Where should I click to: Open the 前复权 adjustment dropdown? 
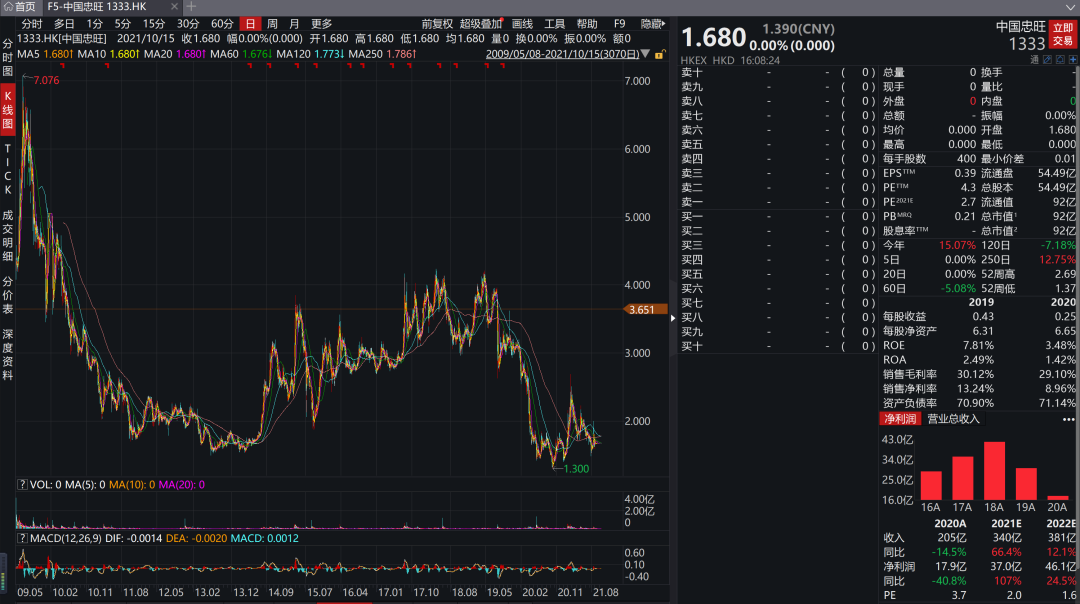[436, 23]
